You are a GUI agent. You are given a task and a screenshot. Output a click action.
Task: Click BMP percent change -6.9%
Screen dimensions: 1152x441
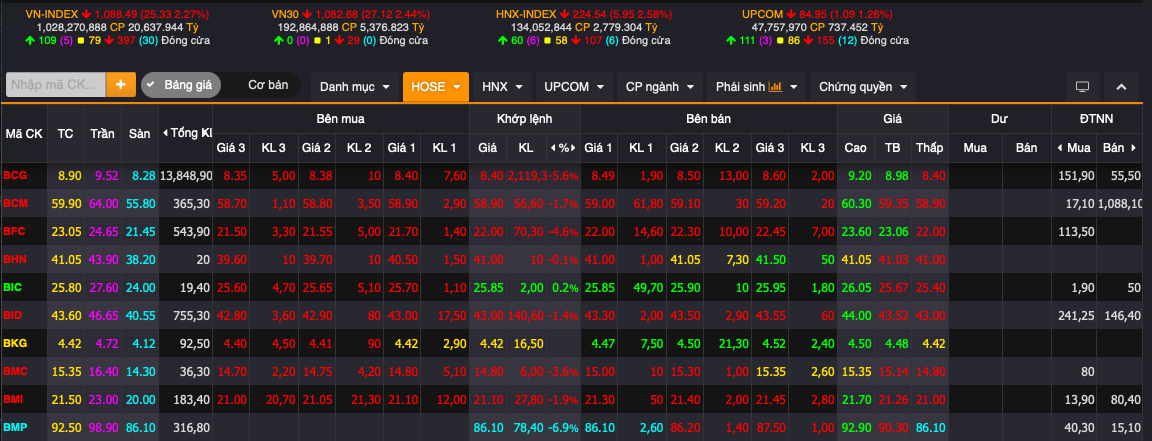point(563,427)
